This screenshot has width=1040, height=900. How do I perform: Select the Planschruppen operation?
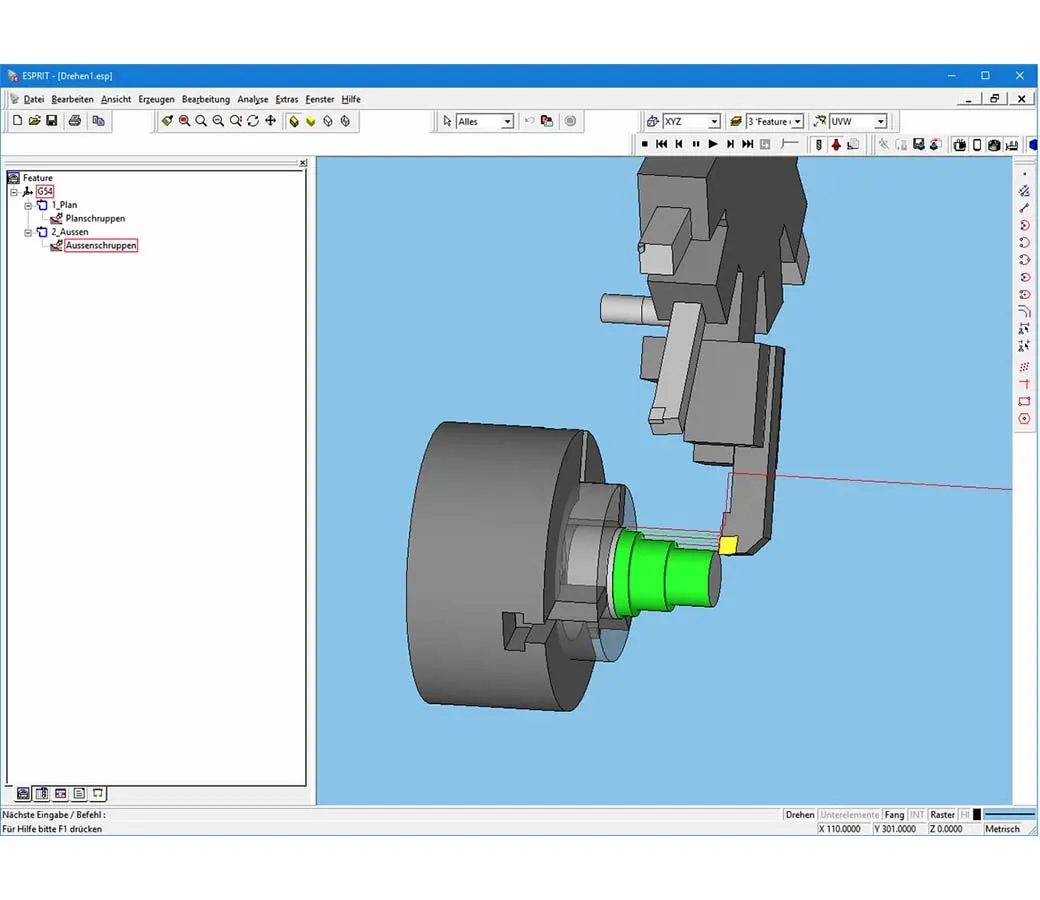click(x=95, y=218)
